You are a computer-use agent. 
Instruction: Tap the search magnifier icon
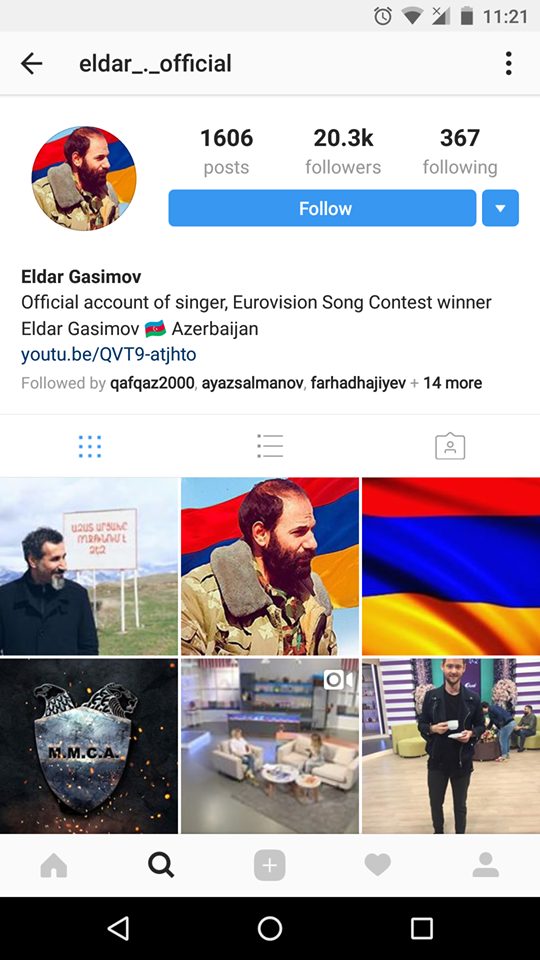click(x=161, y=865)
